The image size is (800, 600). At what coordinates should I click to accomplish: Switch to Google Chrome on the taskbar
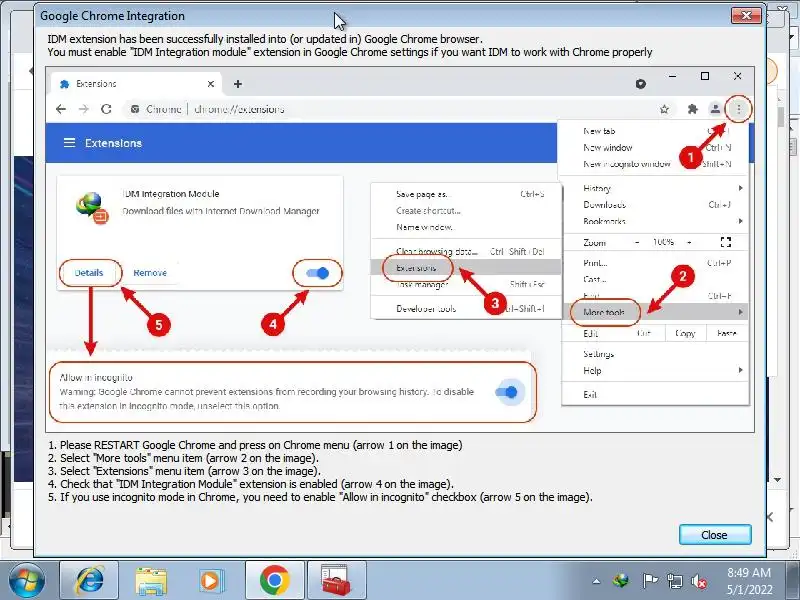click(x=274, y=581)
